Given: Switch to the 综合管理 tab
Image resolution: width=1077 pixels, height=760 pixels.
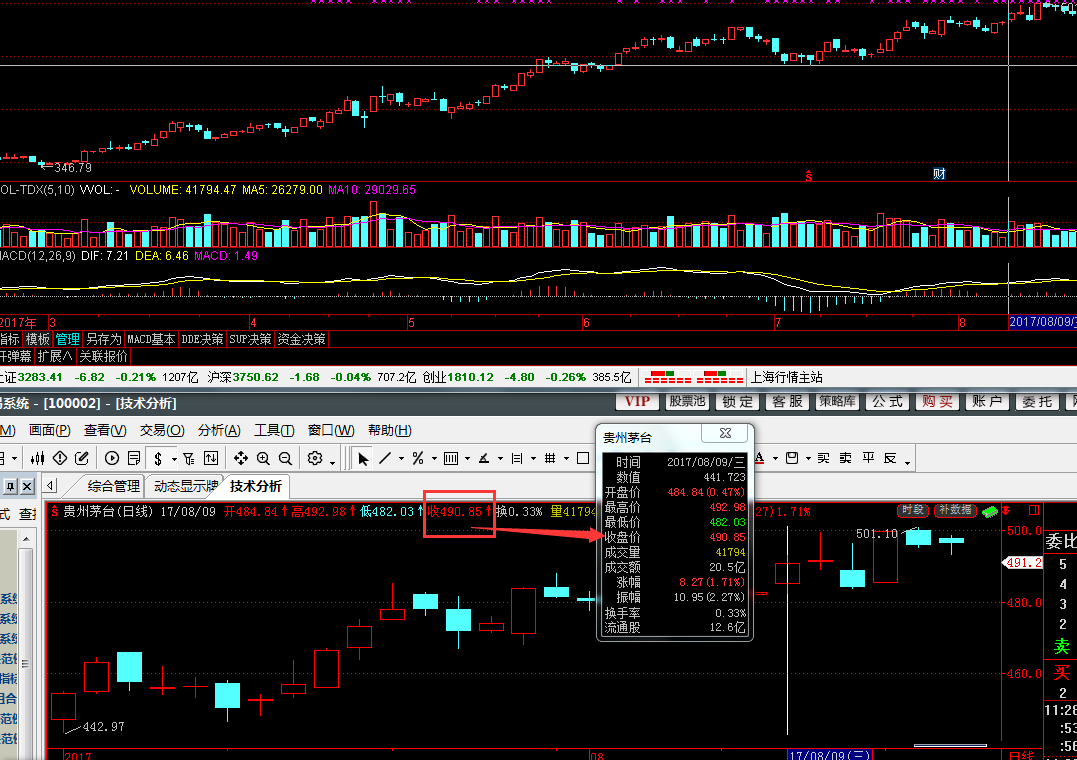Looking at the screenshot, I should 113,487.
